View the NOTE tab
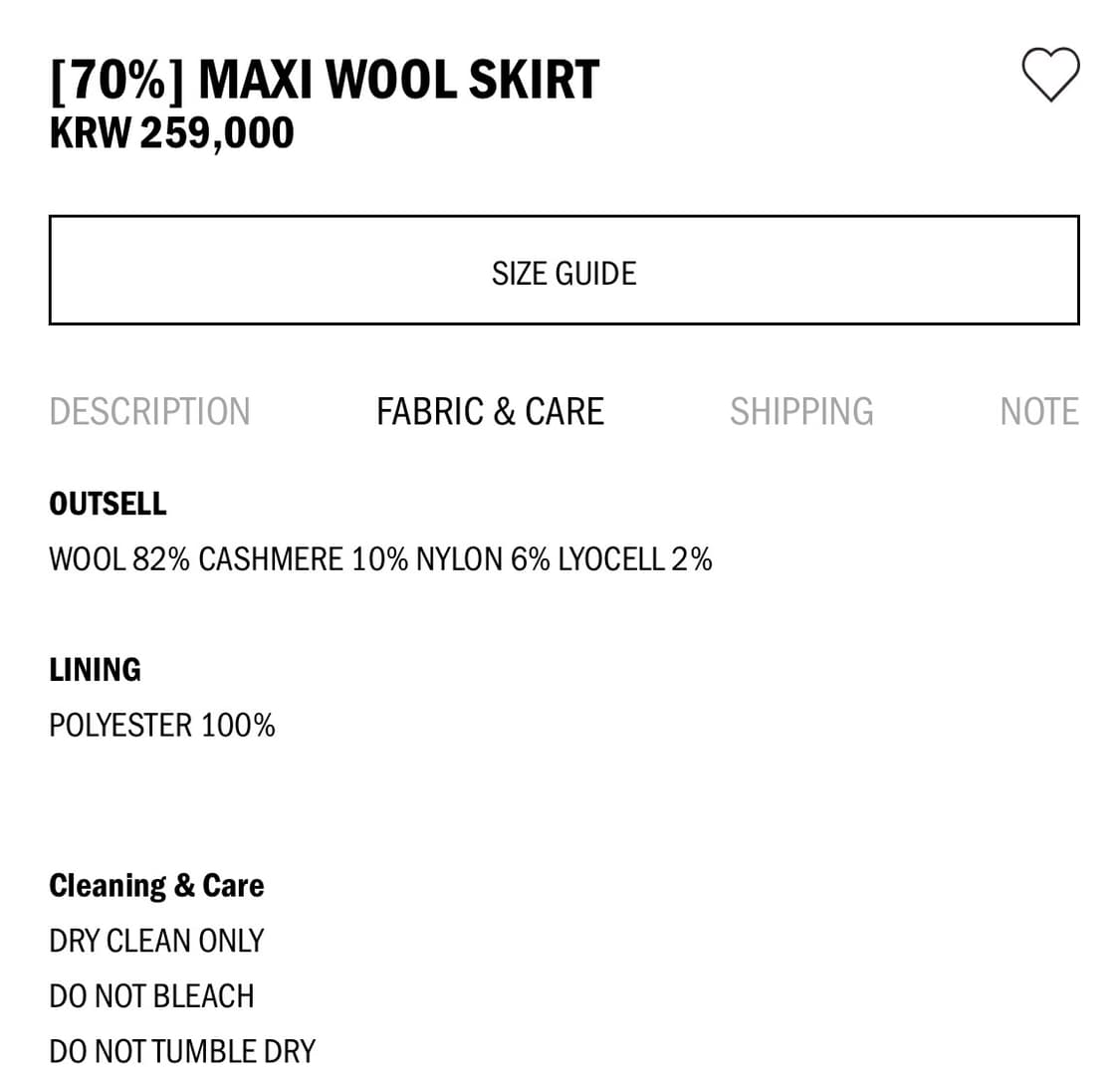The width and height of the screenshot is (1120, 1083). (x=1038, y=411)
